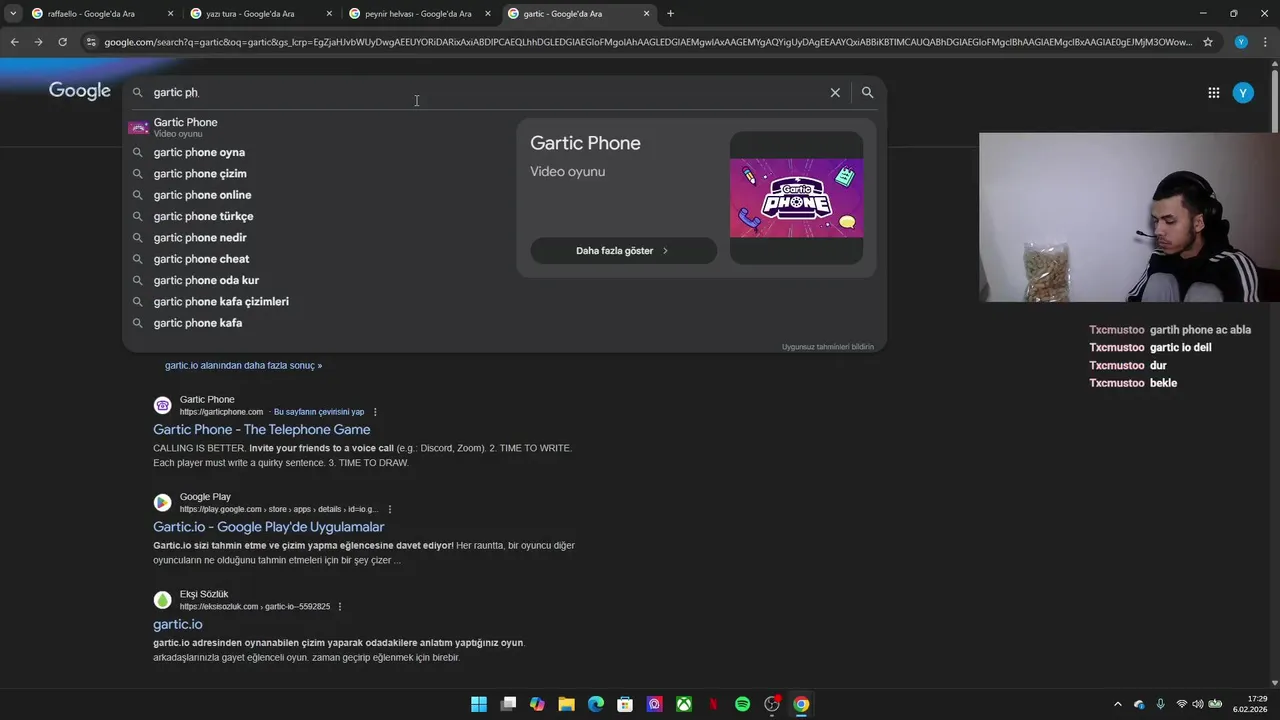Image resolution: width=1280 pixels, height=720 pixels.
Task: Open Spotify from the taskbar
Action: tap(742, 704)
